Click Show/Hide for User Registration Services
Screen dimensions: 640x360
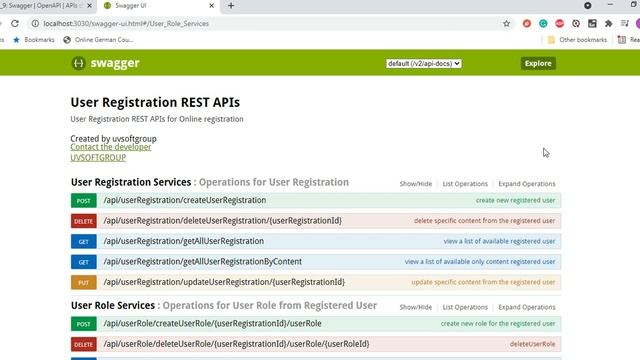(x=416, y=184)
